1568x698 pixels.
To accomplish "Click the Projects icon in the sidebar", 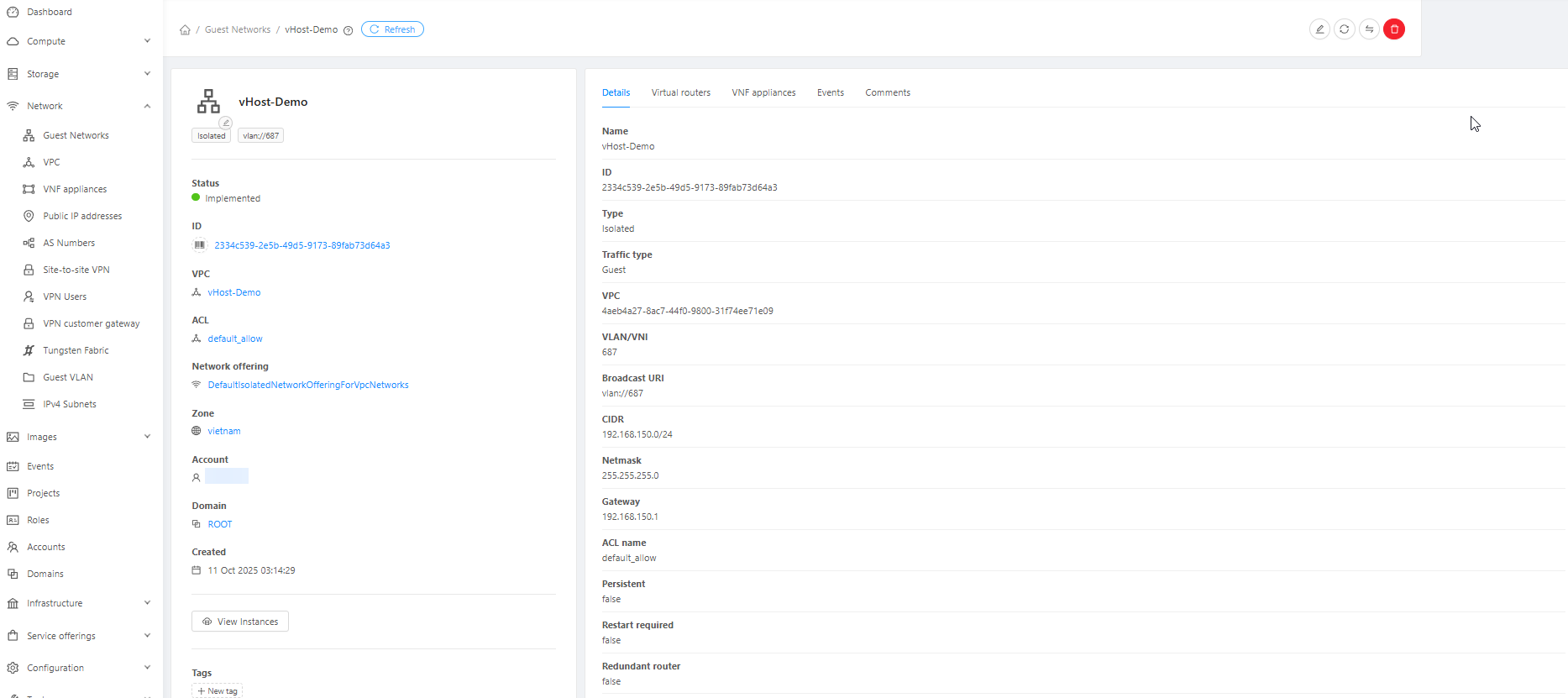I will [x=13, y=493].
